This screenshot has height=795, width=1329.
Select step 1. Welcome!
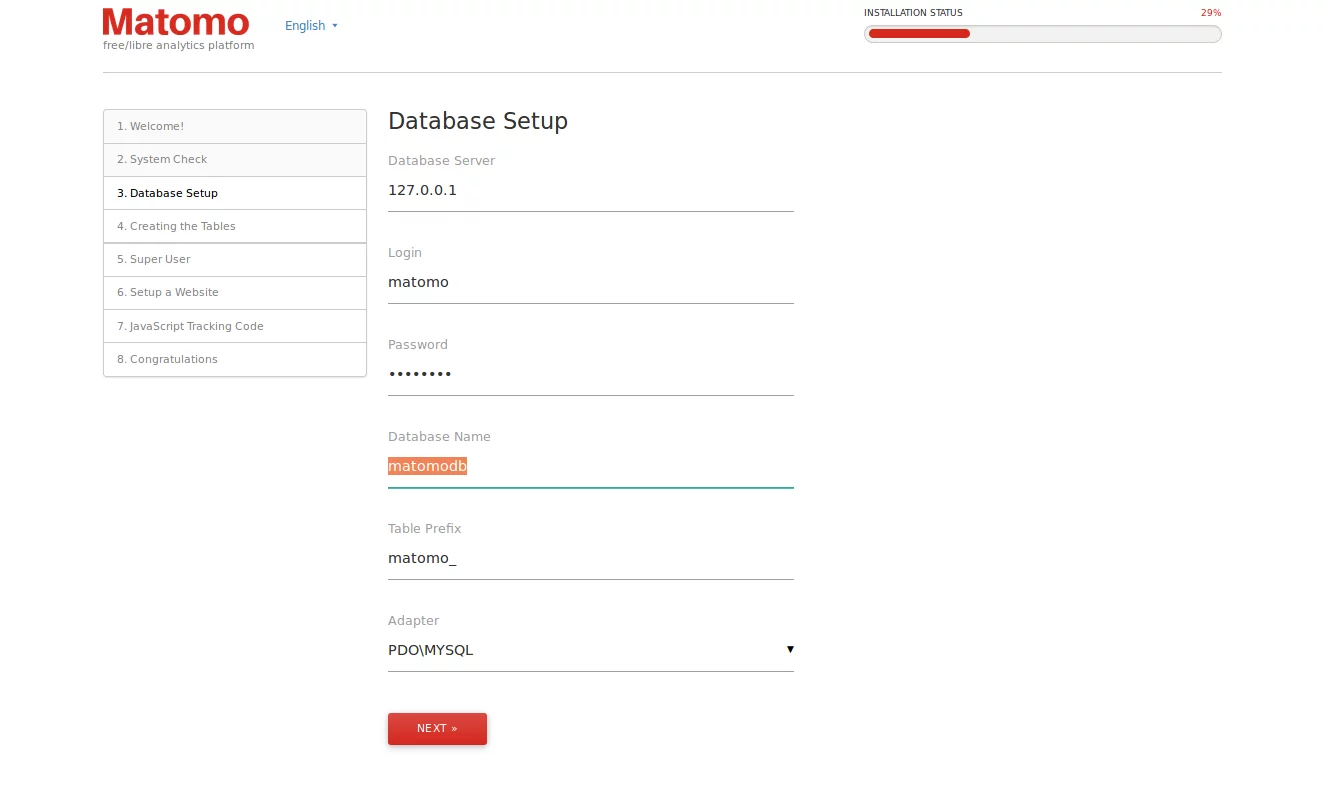click(235, 127)
